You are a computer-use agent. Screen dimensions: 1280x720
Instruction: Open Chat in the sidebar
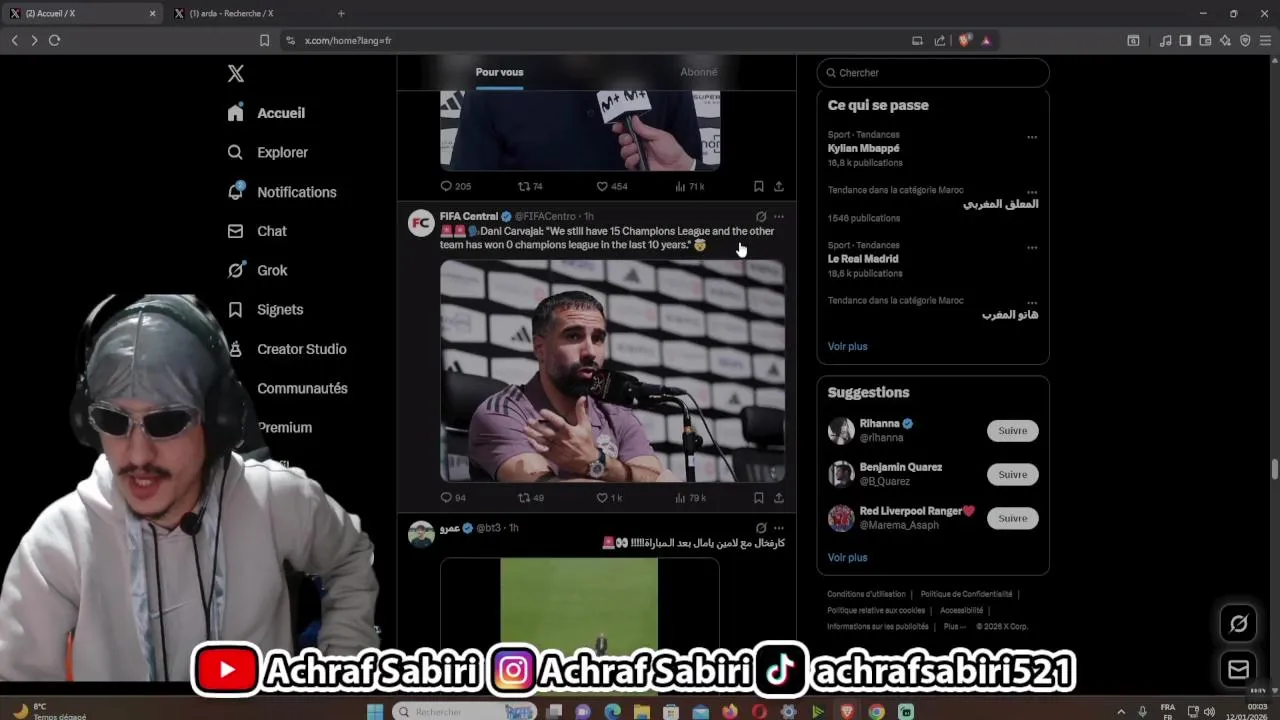tap(257, 231)
